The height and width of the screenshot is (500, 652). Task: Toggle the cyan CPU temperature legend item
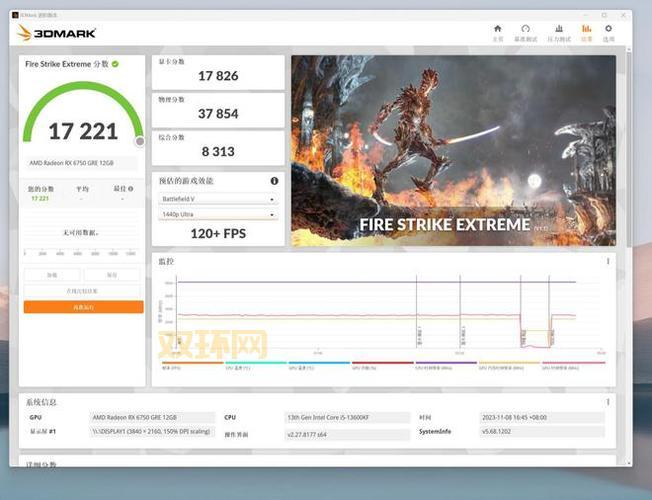coord(256,366)
